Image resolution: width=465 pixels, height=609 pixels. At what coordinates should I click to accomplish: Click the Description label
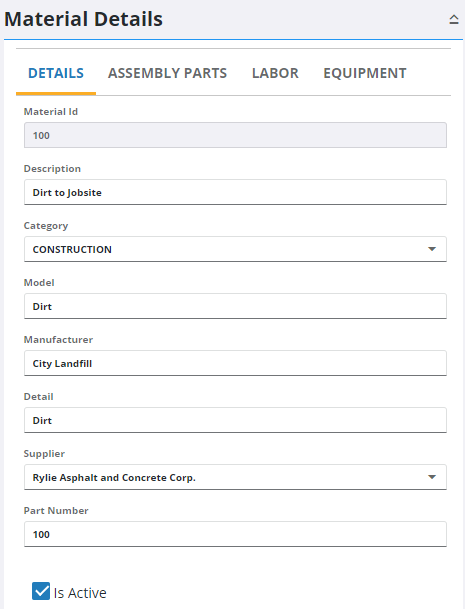[x=52, y=169]
